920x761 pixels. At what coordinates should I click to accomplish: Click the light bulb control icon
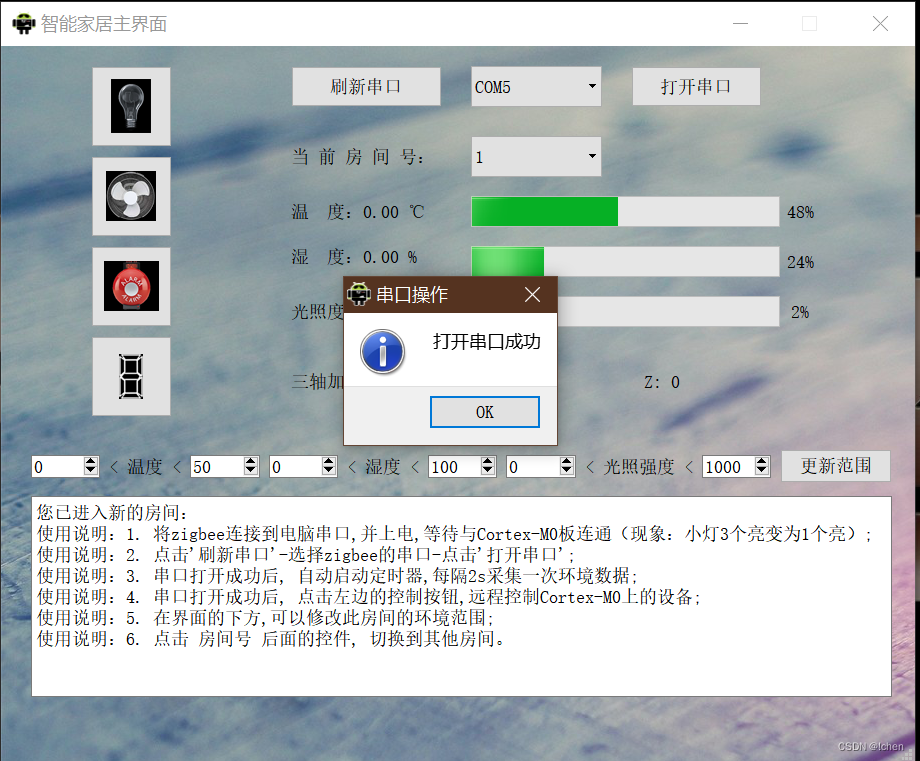(x=131, y=106)
